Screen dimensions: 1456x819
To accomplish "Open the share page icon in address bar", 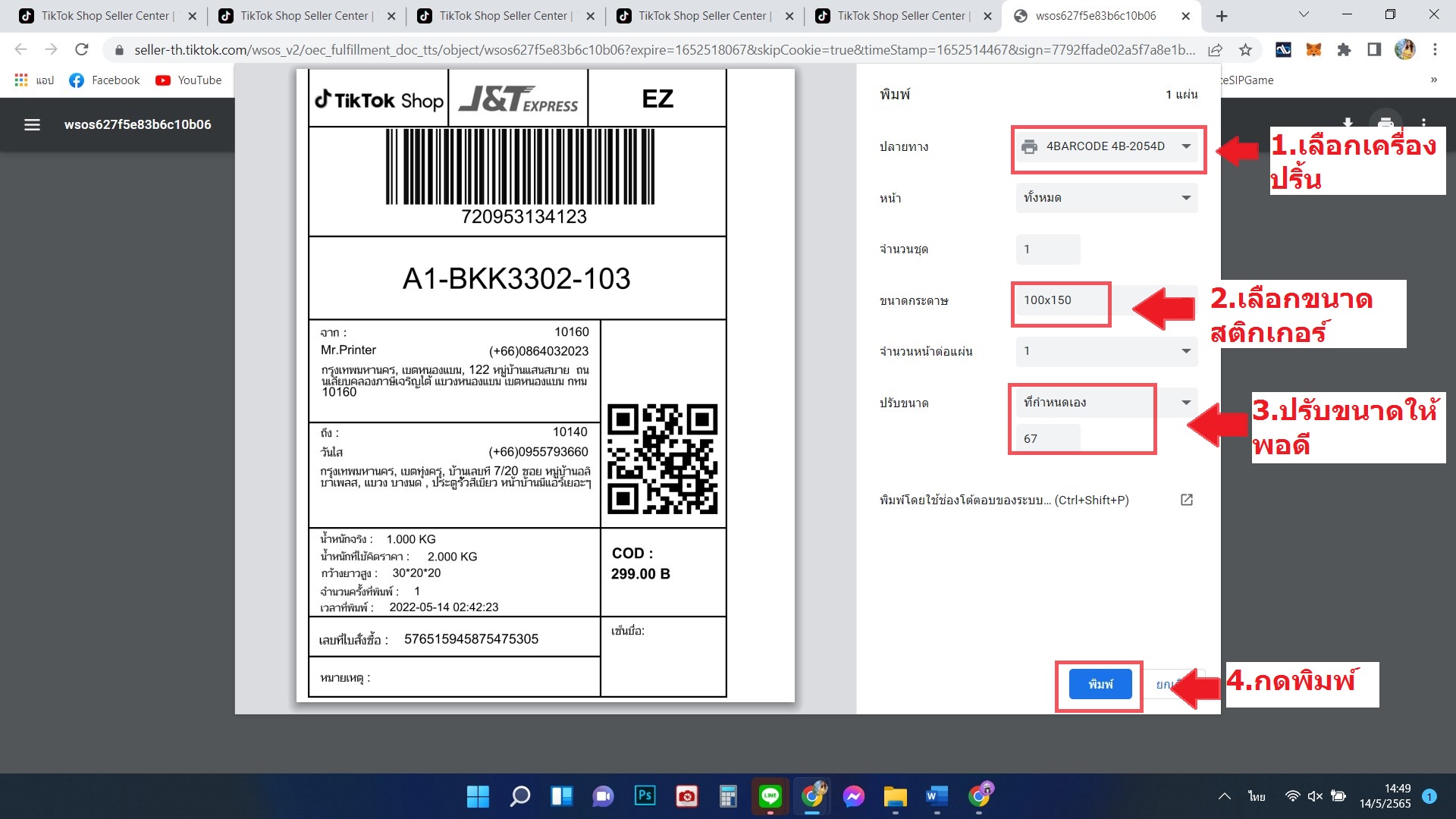I will click(1215, 50).
